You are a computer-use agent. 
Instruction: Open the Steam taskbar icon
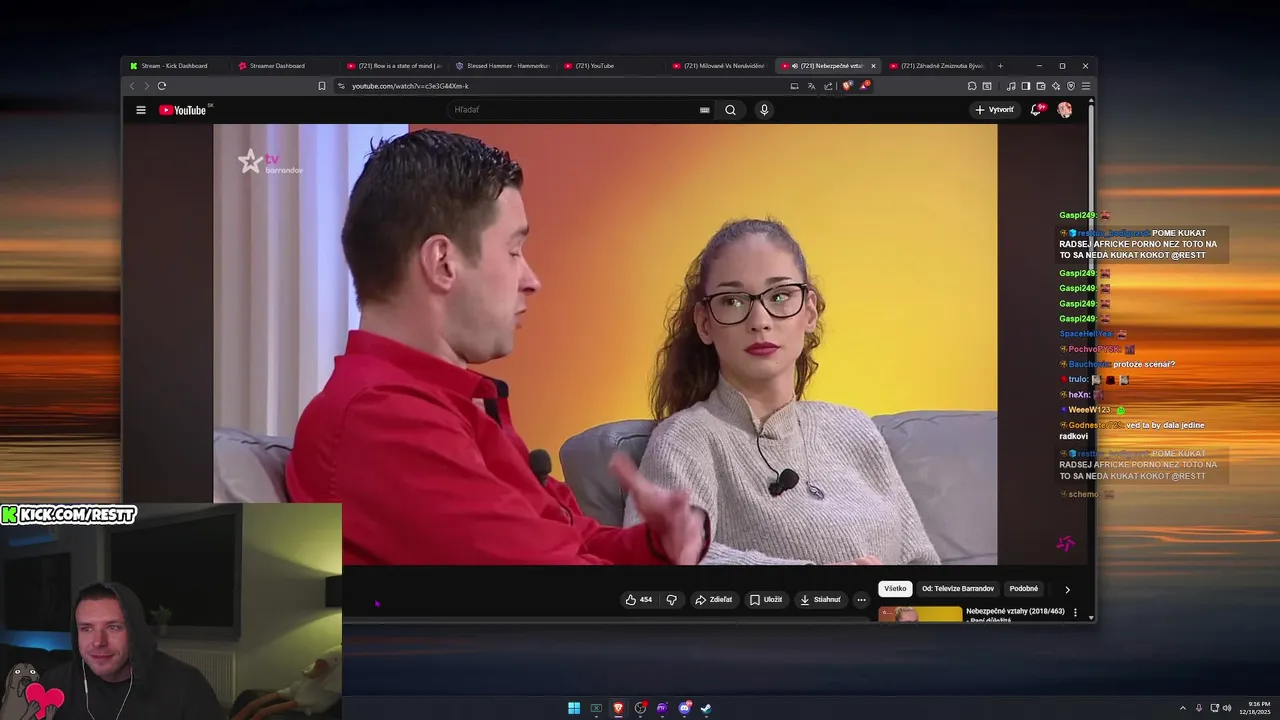(x=706, y=708)
